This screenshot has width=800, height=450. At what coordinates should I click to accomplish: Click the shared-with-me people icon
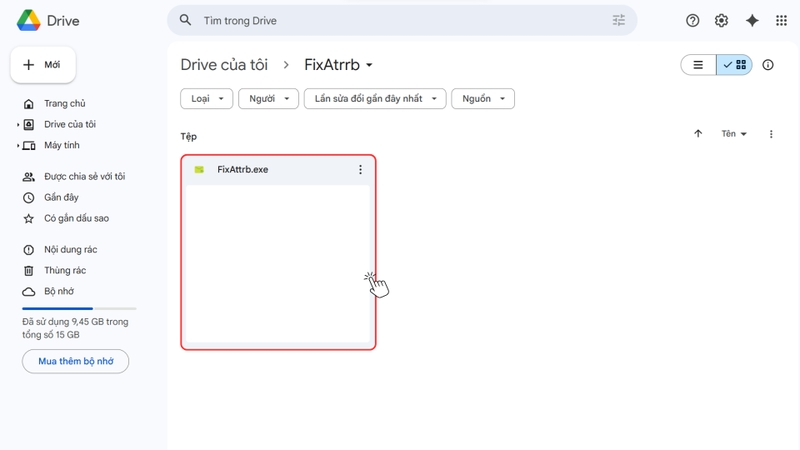(29, 177)
